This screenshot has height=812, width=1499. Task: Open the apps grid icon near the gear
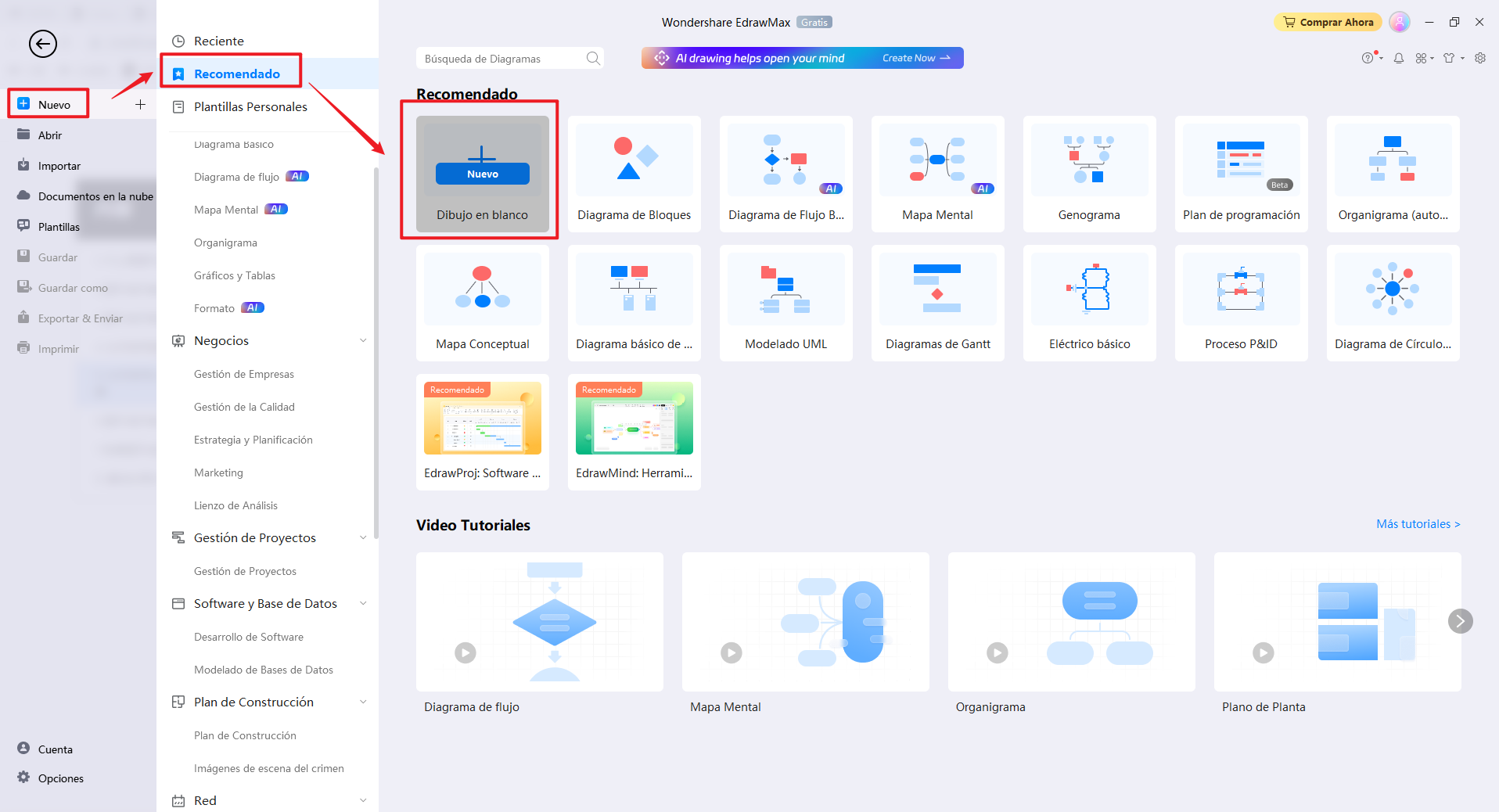[x=1422, y=58]
